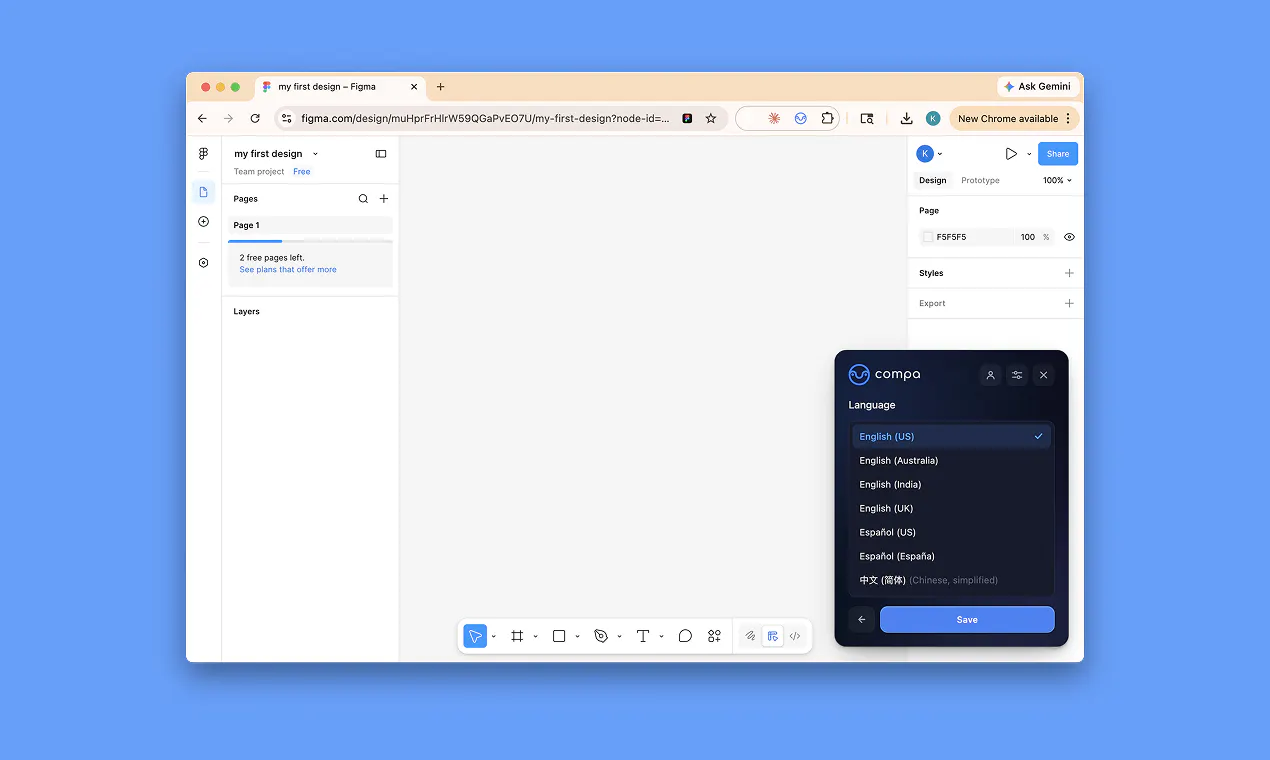Bookmark this tab with star icon

click(x=711, y=118)
